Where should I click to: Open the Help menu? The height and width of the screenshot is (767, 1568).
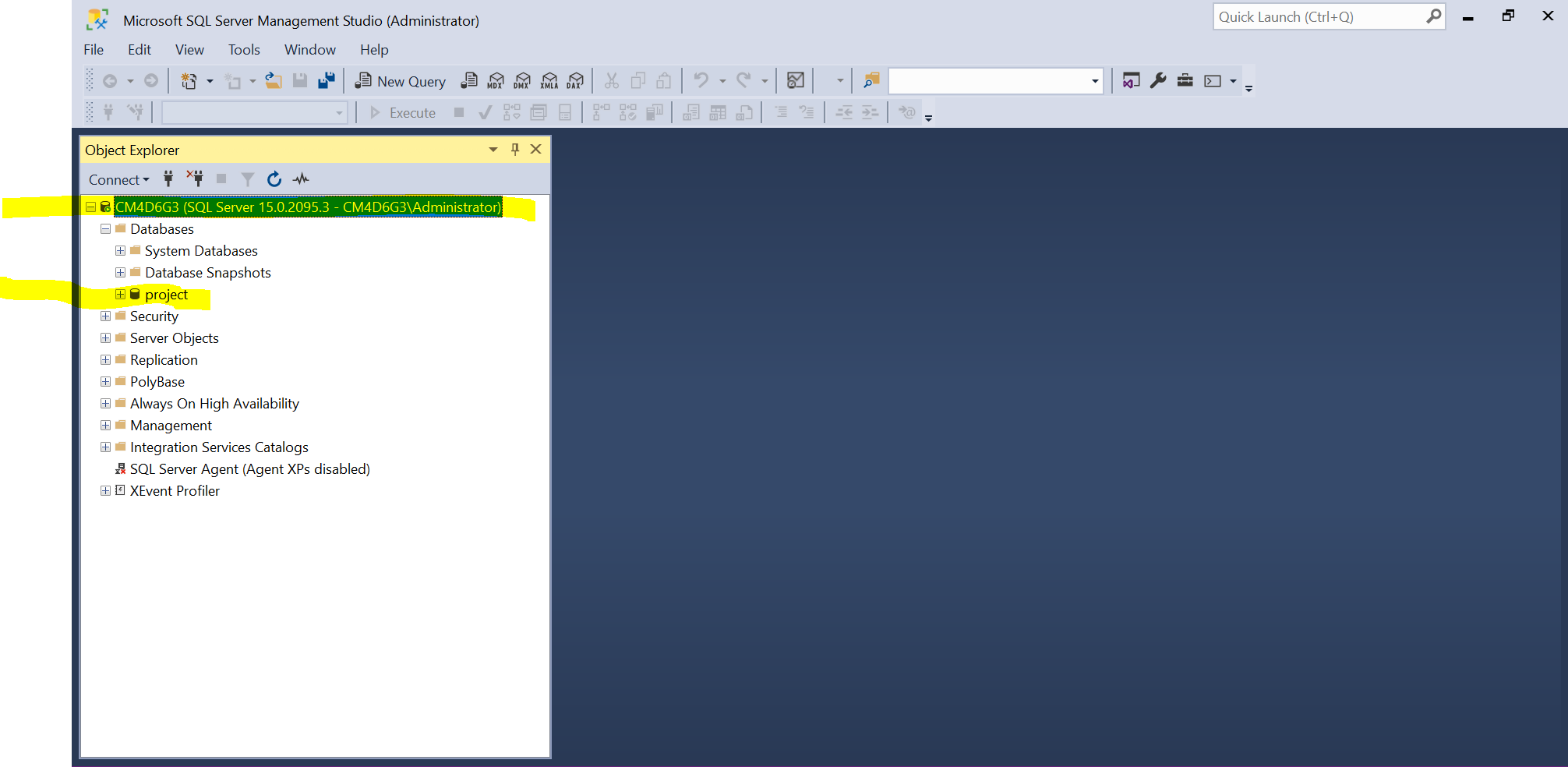(x=374, y=50)
